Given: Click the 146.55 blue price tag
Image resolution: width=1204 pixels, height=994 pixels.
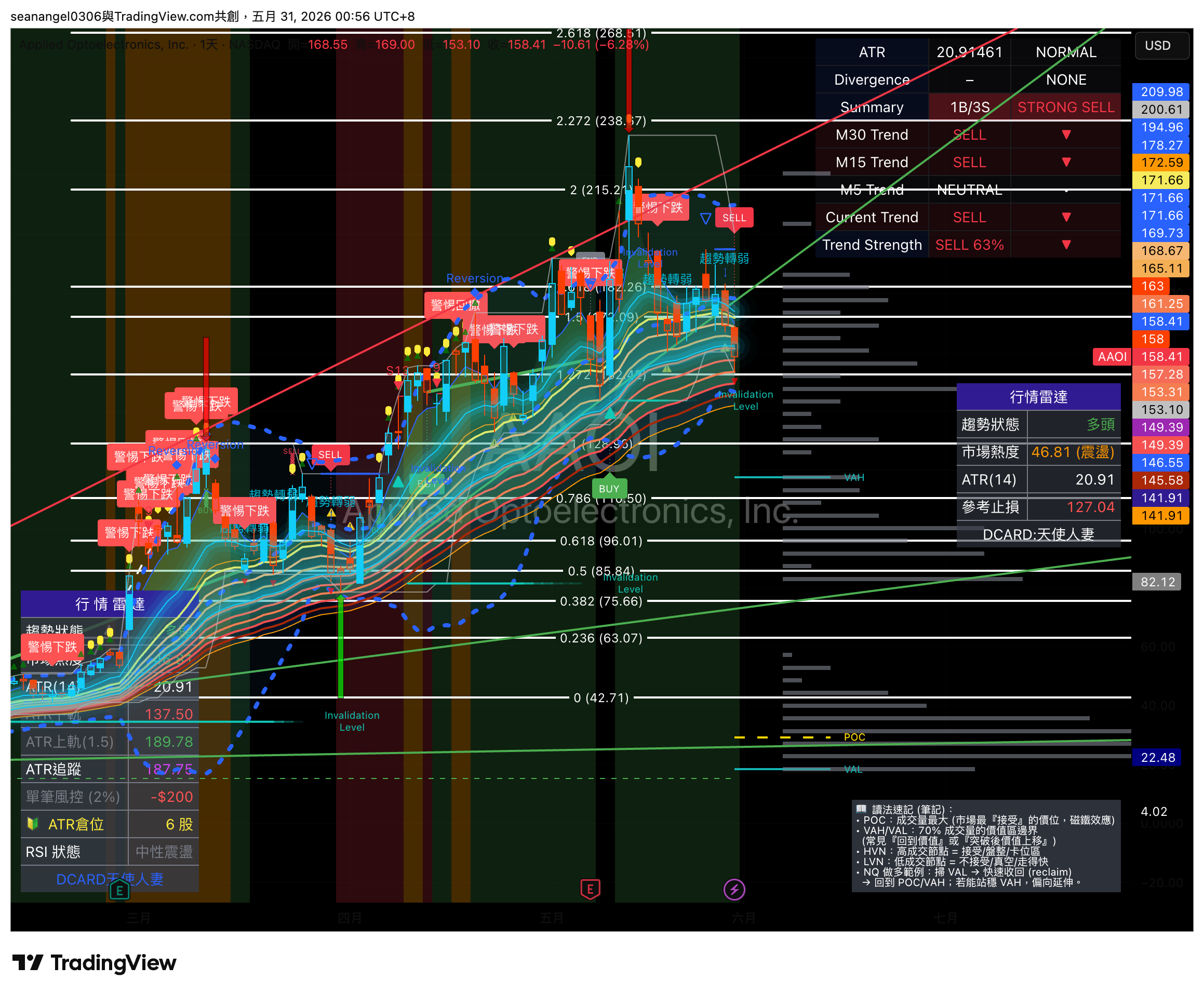Looking at the screenshot, I should tap(1160, 462).
